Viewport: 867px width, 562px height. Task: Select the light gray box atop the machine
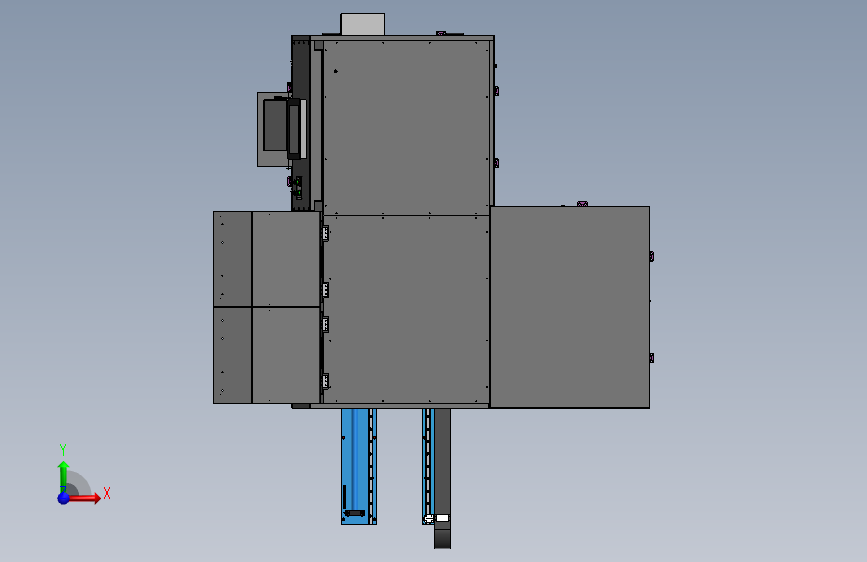click(x=363, y=24)
